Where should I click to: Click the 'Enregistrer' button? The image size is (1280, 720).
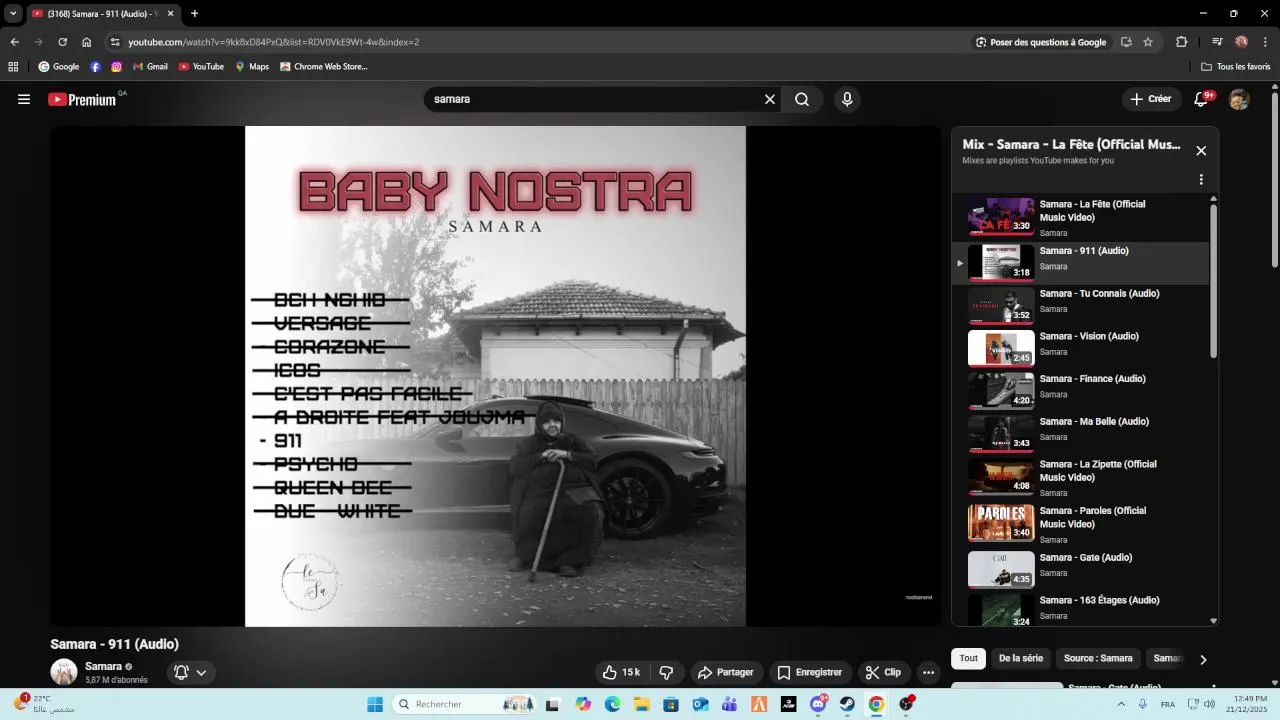click(x=810, y=672)
